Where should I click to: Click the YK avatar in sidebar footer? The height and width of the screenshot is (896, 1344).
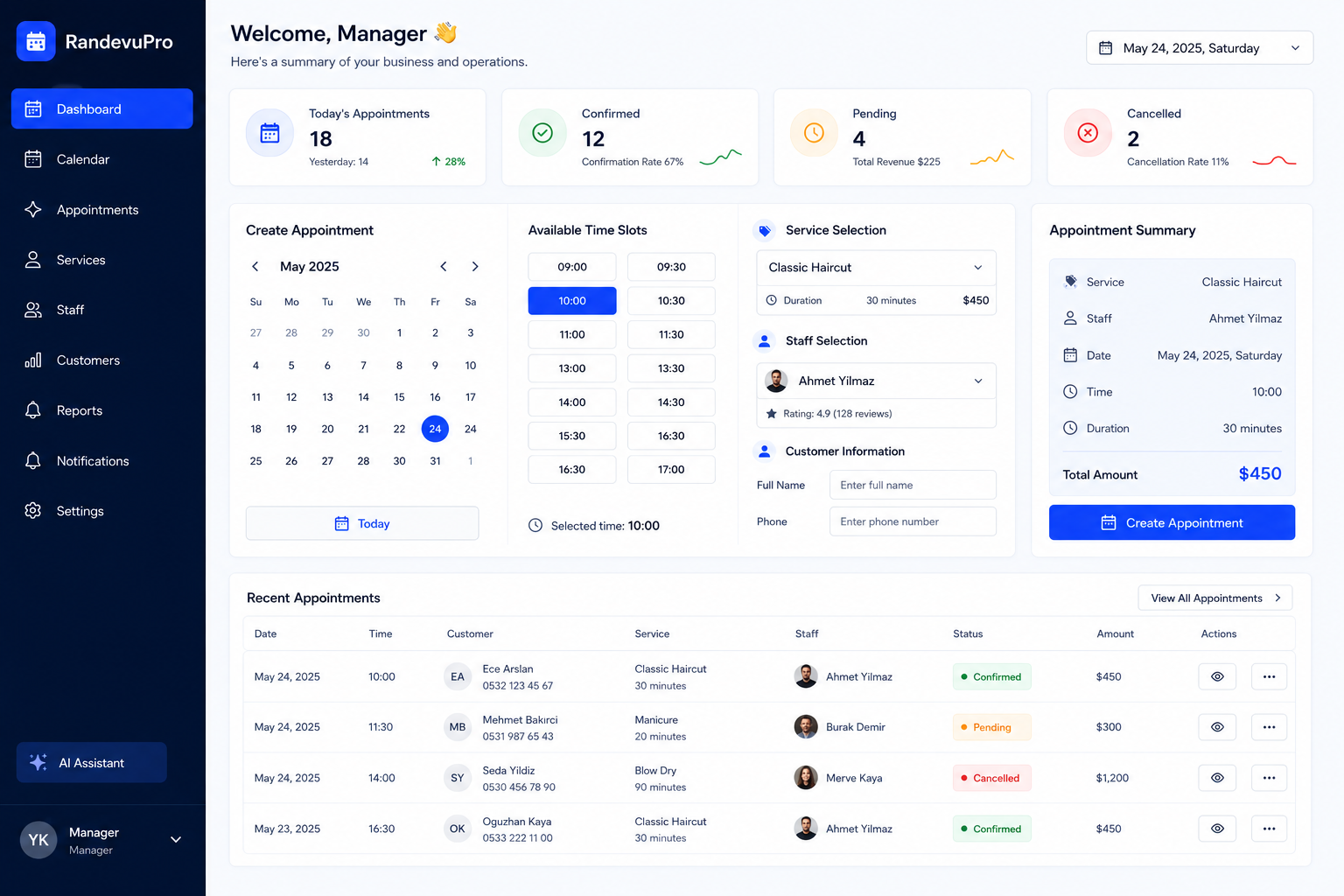[38, 840]
